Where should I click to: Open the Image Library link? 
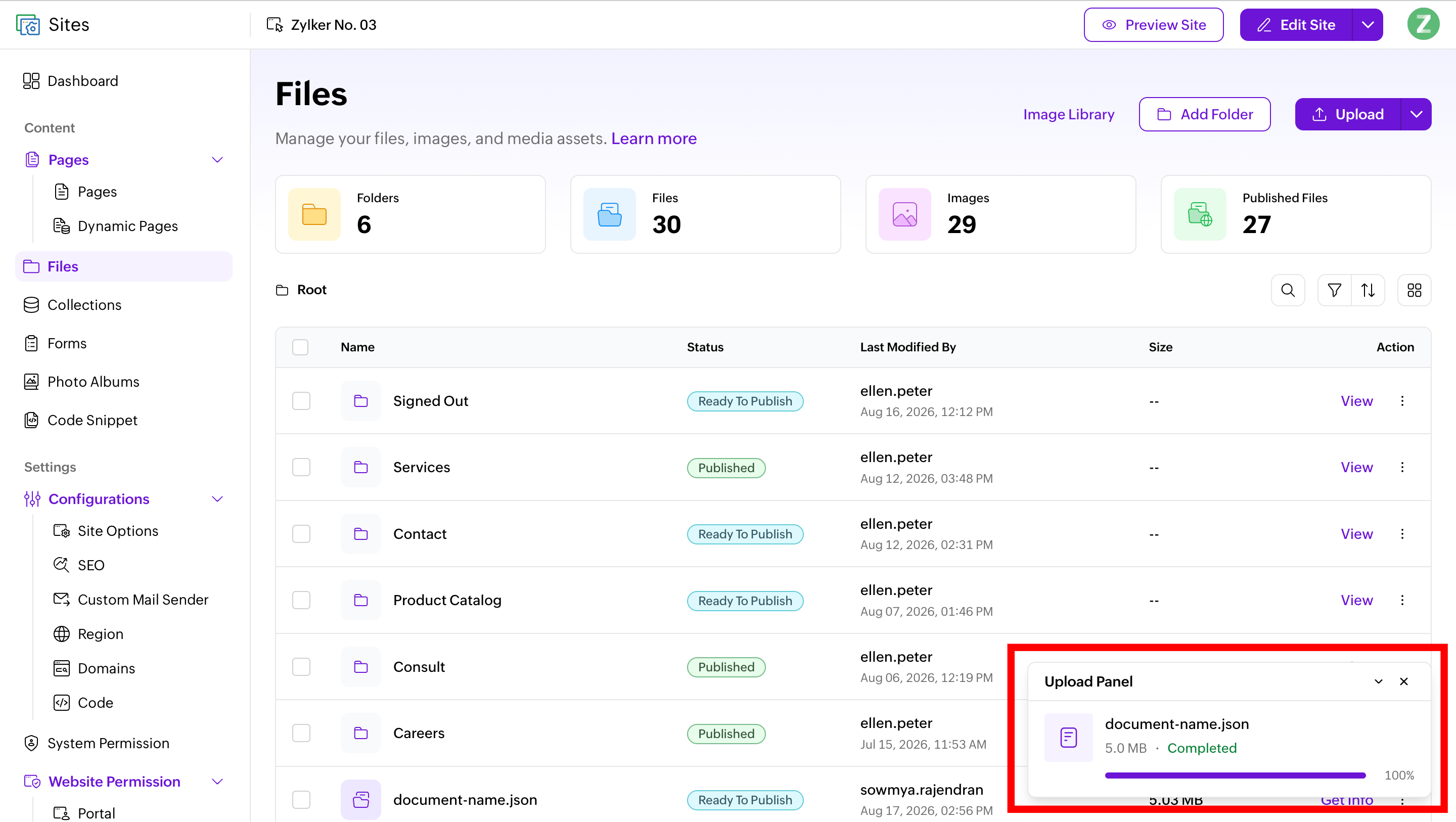coord(1068,114)
